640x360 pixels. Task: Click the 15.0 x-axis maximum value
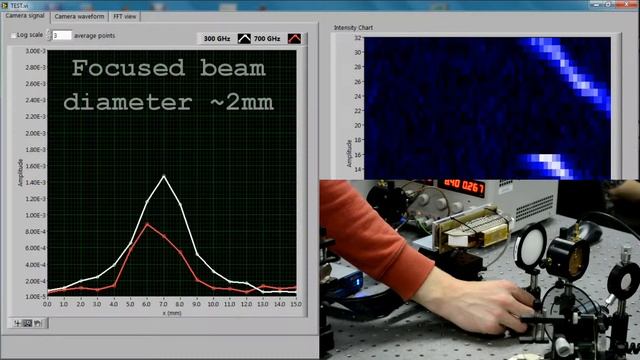pyautogui.click(x=296, y=304)
